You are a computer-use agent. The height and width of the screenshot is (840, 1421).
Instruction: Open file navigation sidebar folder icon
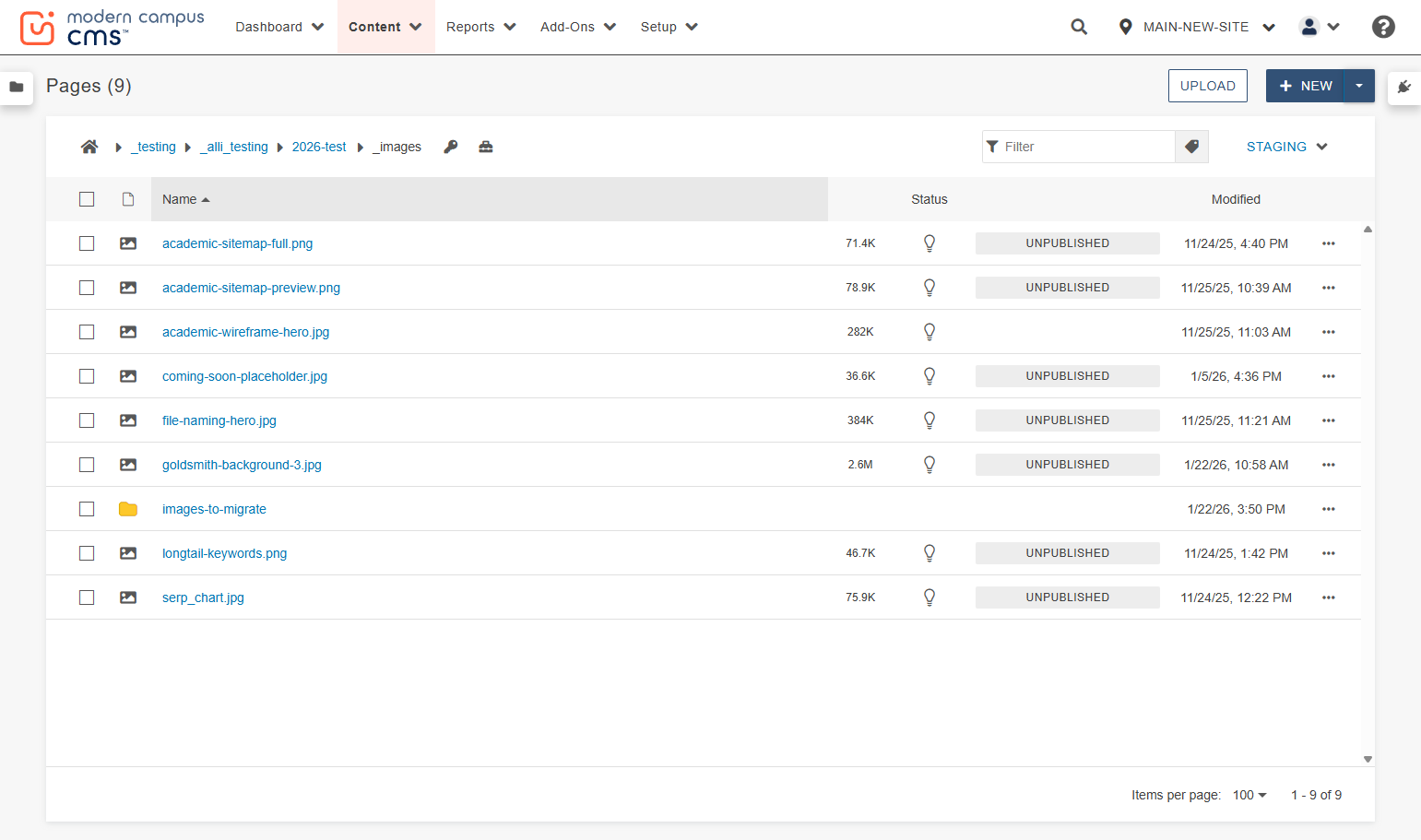[17, 87]
